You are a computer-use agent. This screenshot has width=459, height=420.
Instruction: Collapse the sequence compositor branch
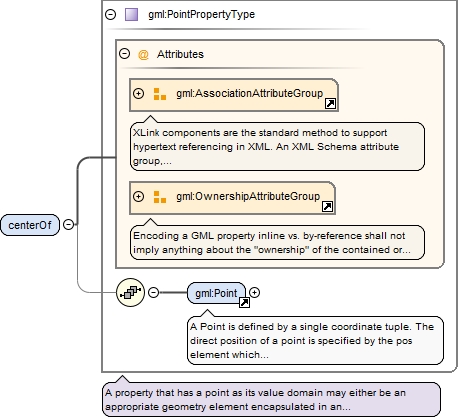click(x=153, y=293)
